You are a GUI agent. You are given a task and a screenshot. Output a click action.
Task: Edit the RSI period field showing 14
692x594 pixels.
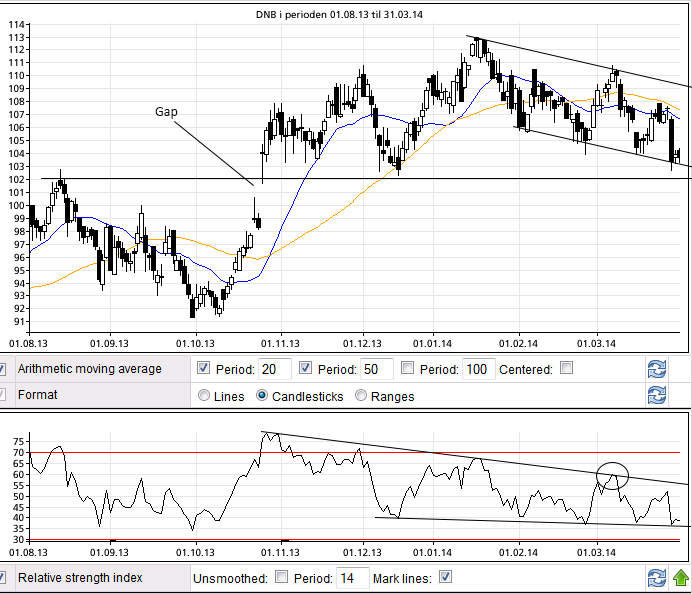[x=353, y=578]
